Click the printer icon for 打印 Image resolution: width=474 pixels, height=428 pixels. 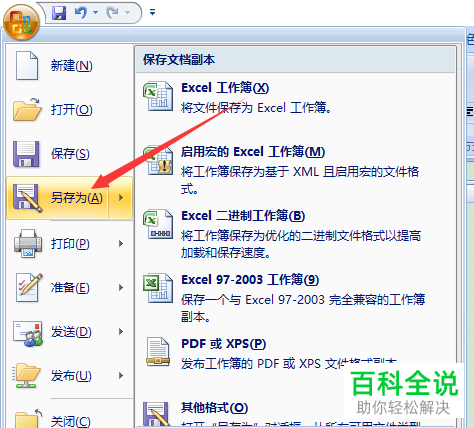point(28,243)
